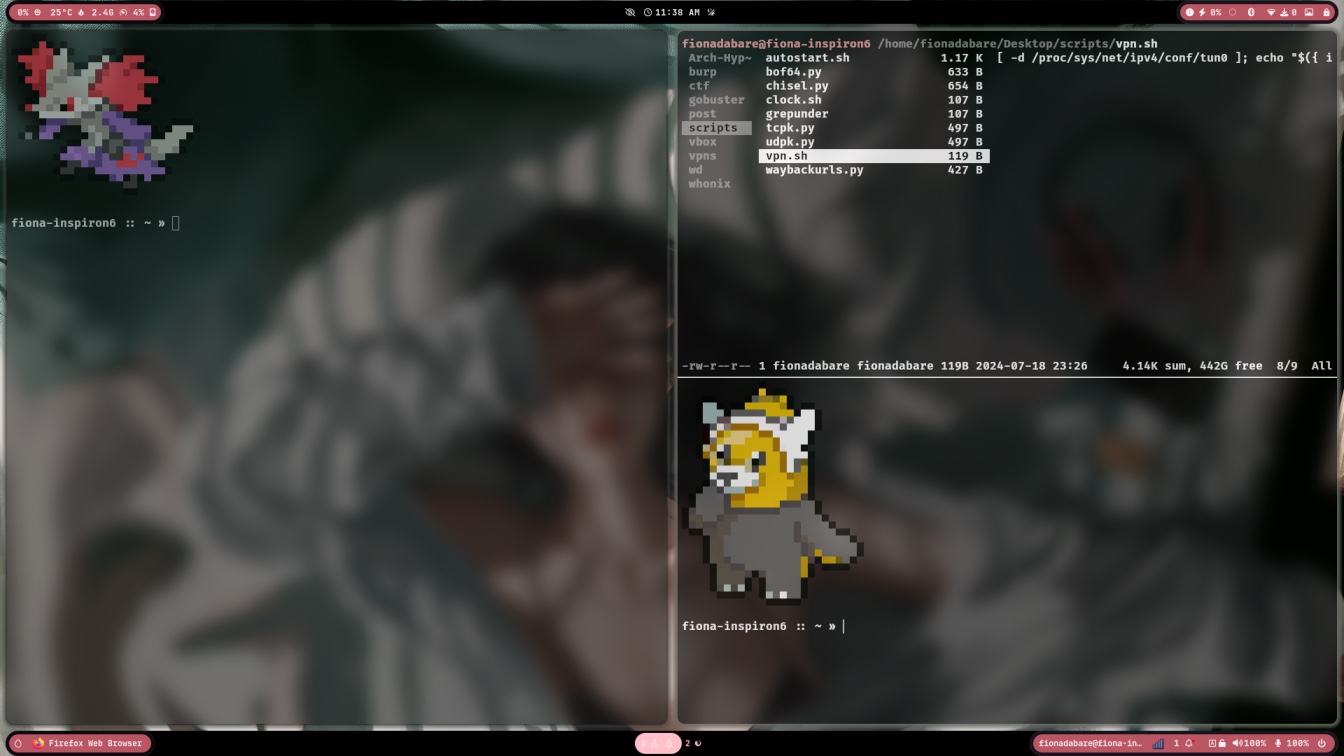1344x756 pixels.
Task: Select the gobuster directory in ranger
Action: [x=716, y=100]
